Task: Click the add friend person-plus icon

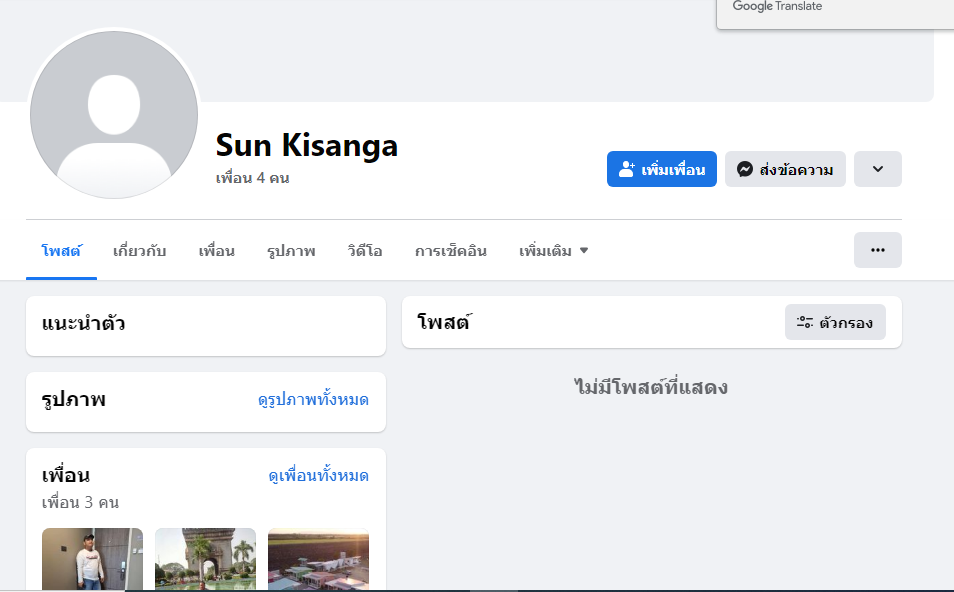Action: coord(627,169)
